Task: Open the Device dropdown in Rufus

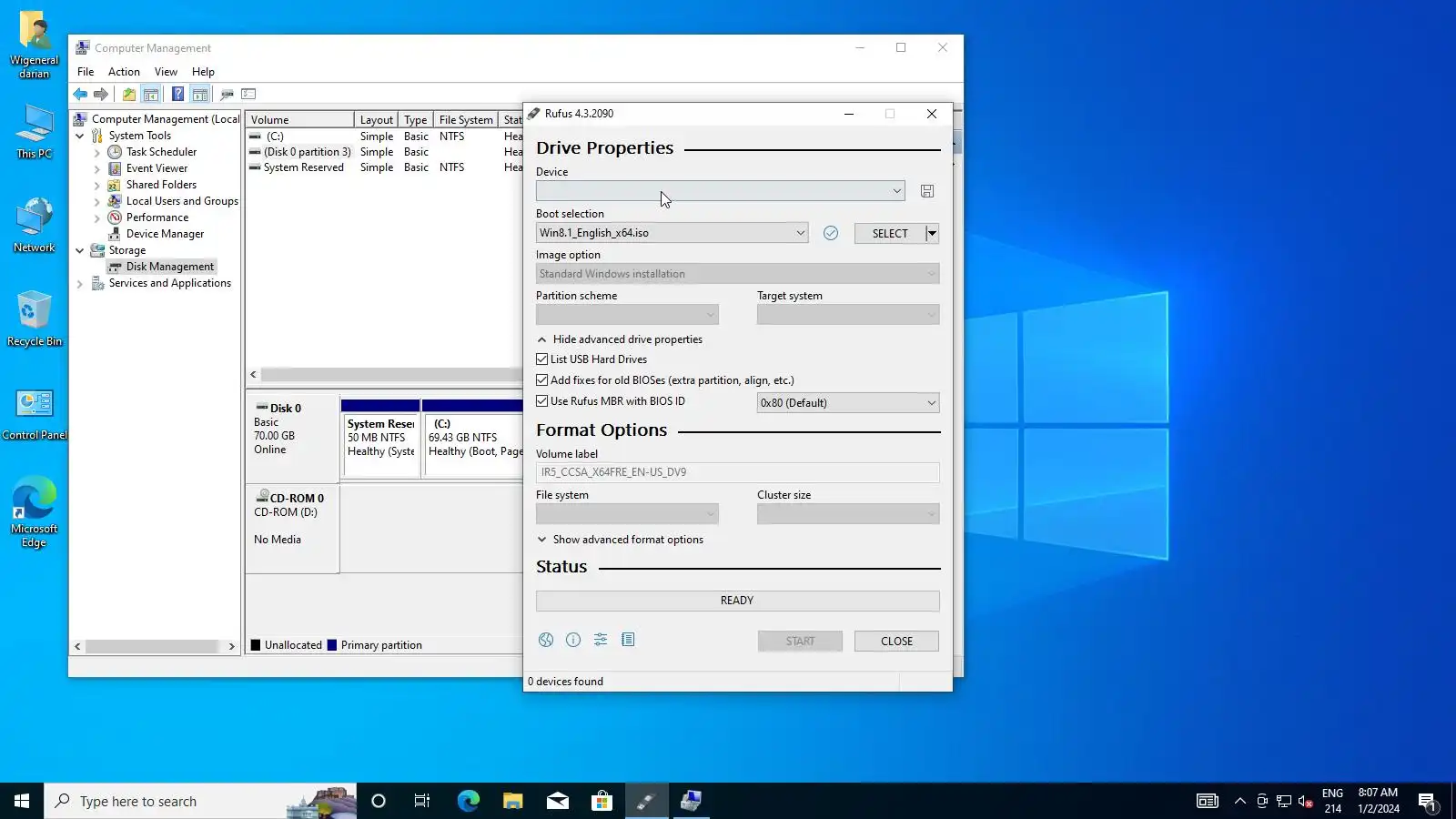Action: tap(720, 191)
